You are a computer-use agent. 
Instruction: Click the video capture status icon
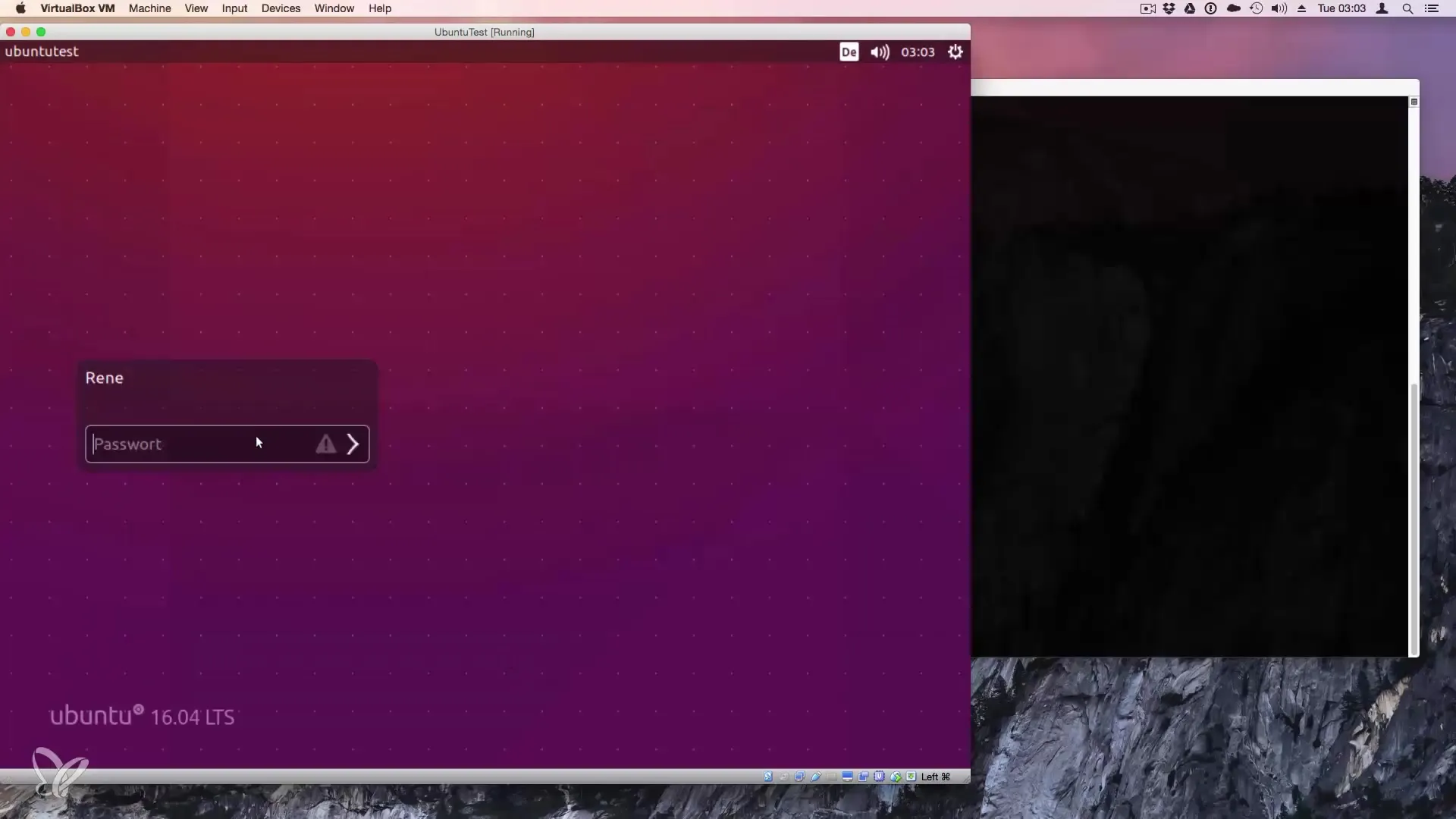(863, 777)
